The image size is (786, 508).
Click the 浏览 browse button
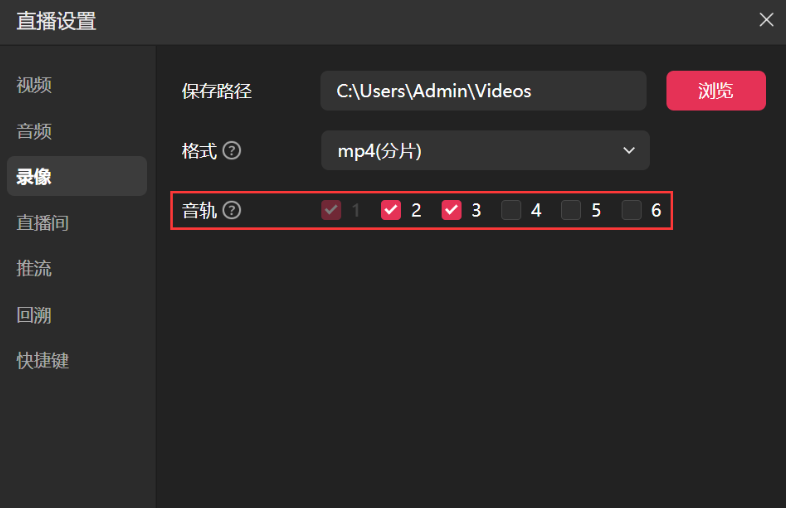(716, 91)
